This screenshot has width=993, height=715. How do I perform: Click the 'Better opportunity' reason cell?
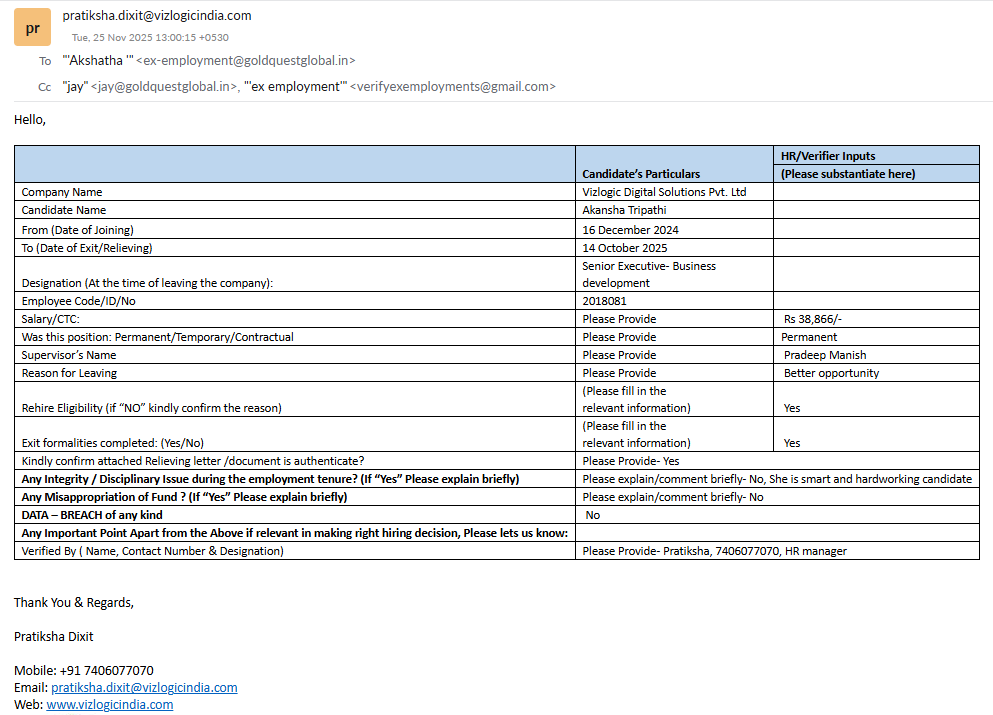point(831,373)
